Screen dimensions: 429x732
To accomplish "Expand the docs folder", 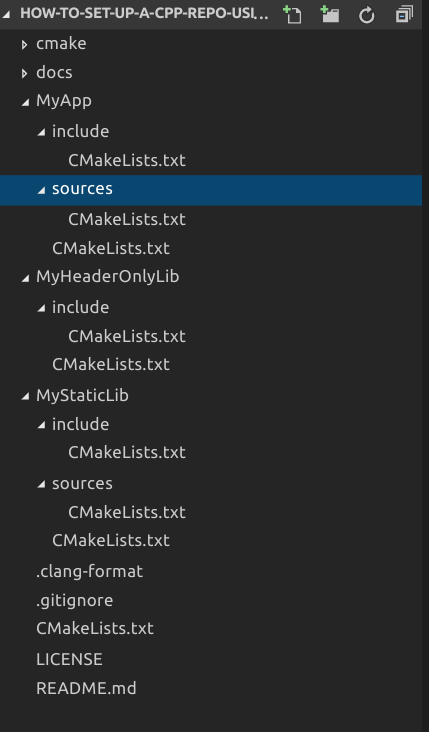I will click(24, 73).
